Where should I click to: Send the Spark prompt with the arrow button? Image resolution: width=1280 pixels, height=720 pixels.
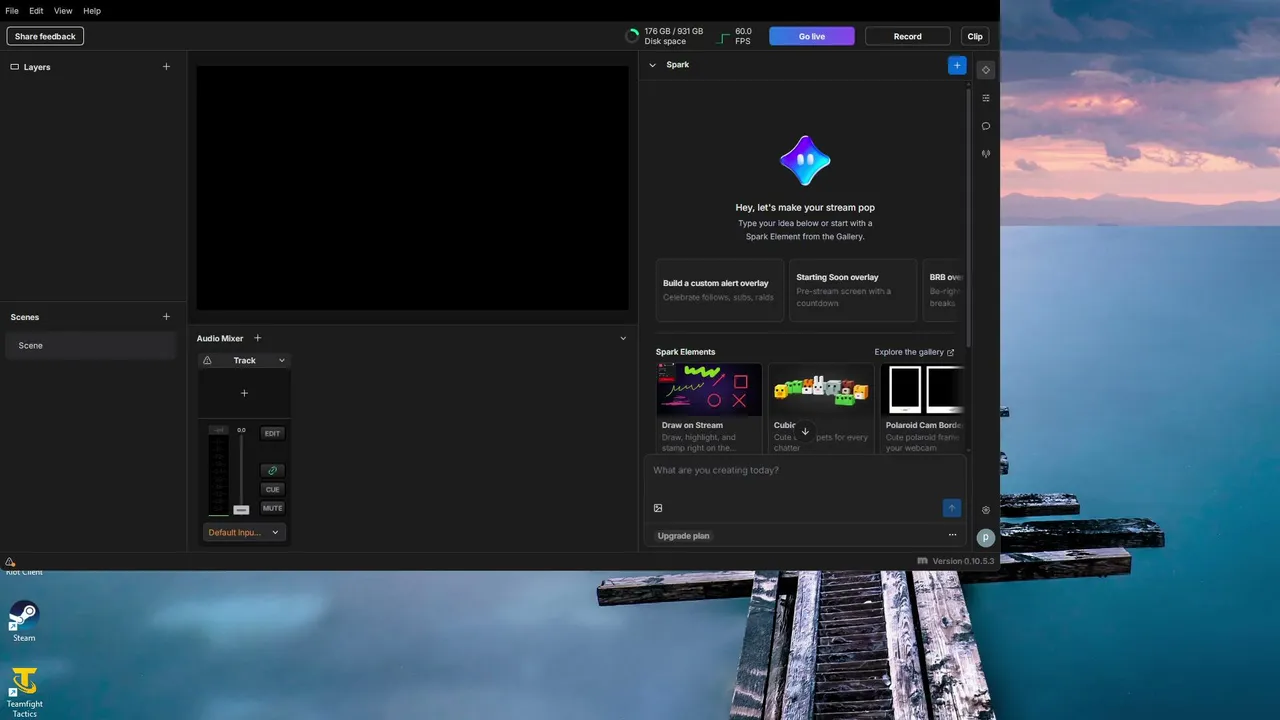pyautogui.click(x=952, y=508)
